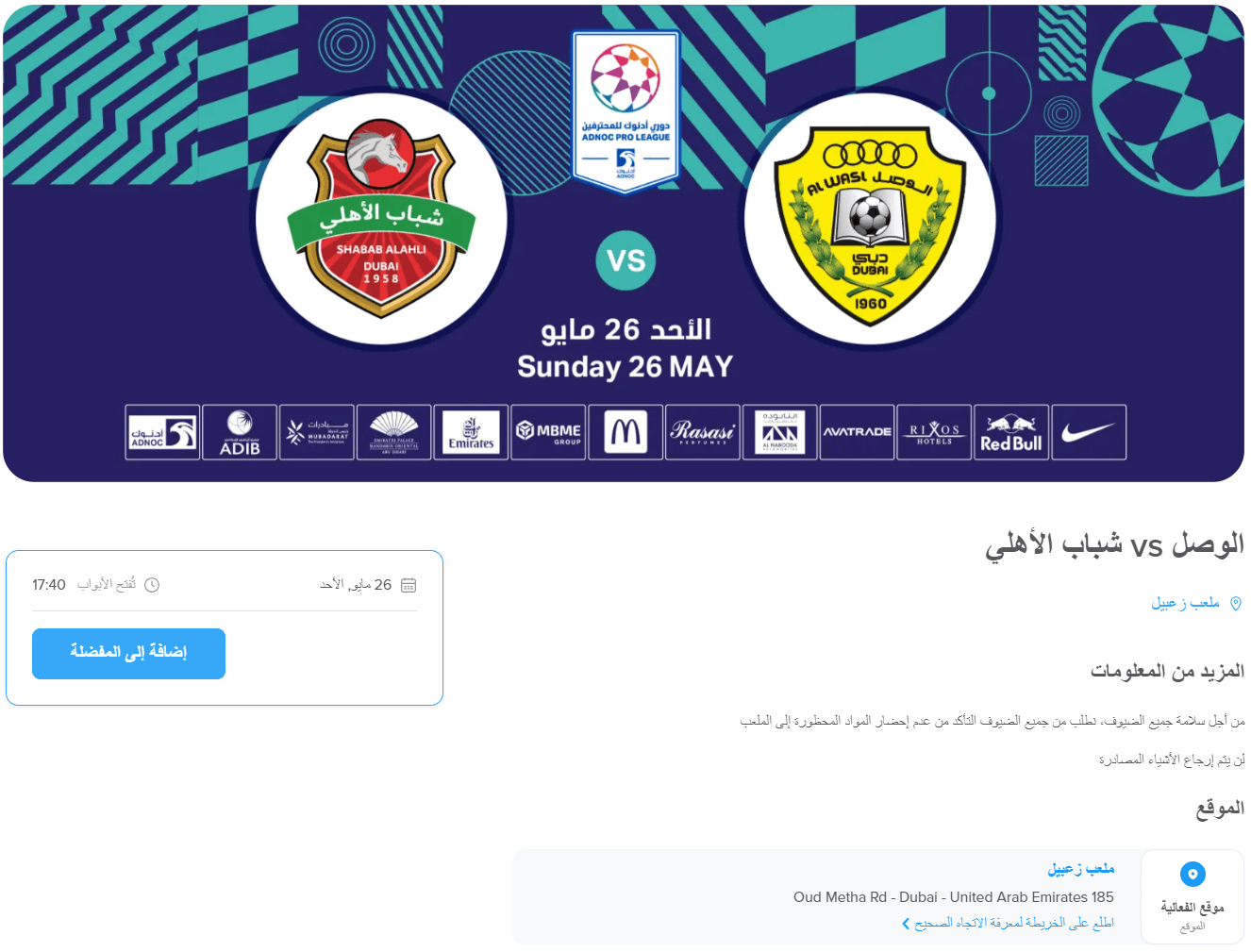Open the Zabeel Stadium link under the title
The height and width of the screenshot is (952, 1251).
pos(1185,603)
